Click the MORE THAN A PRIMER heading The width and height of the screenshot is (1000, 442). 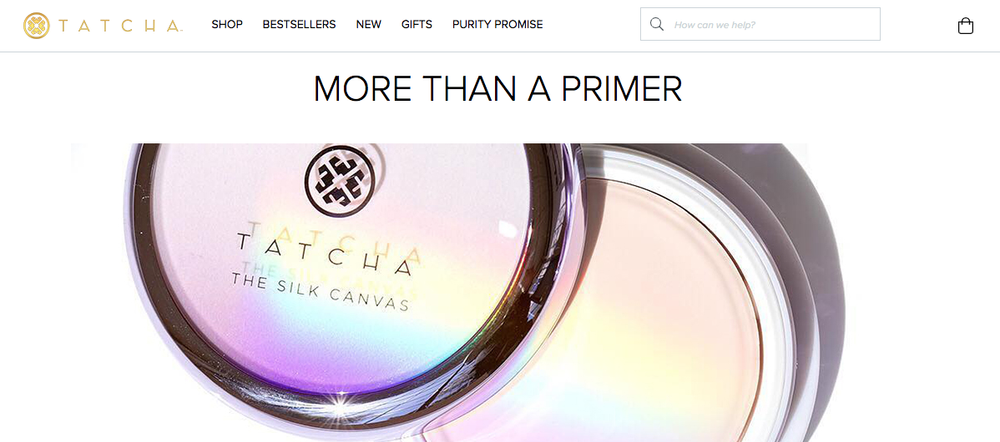click(497, 89)
